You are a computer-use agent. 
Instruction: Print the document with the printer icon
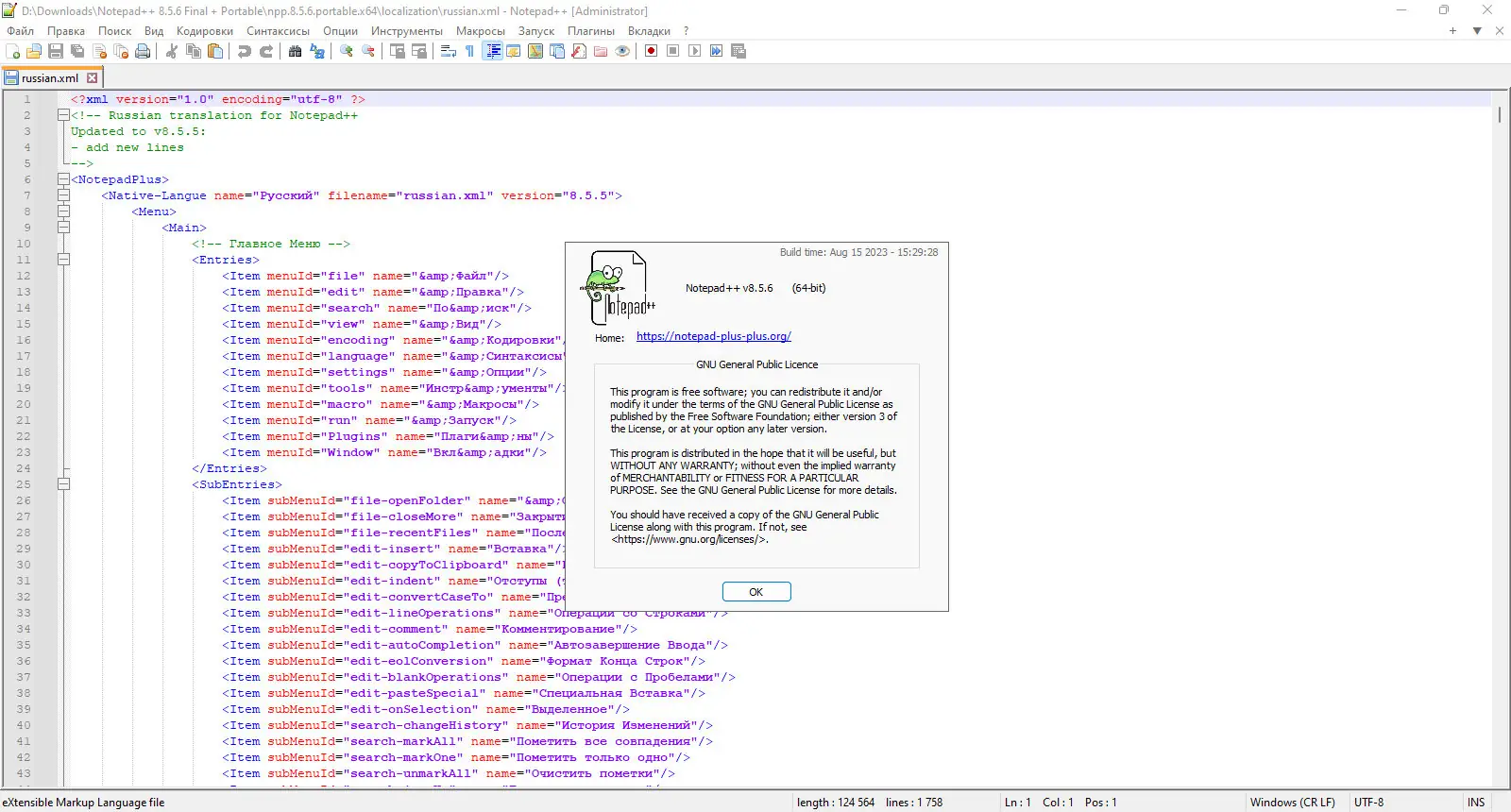click(x=143, y=51)
